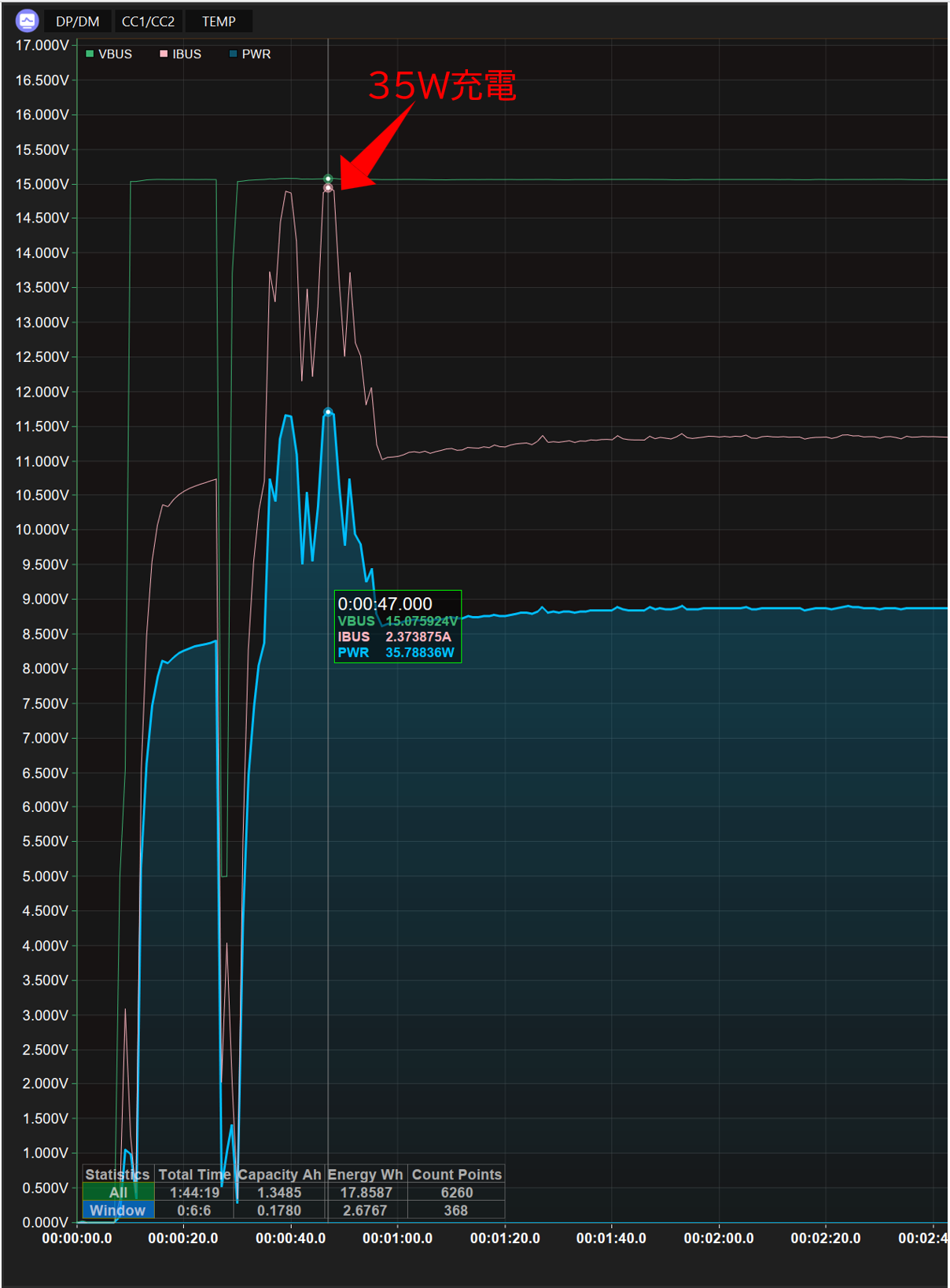Click window capacity value 0.1780

pos(279,1210)
